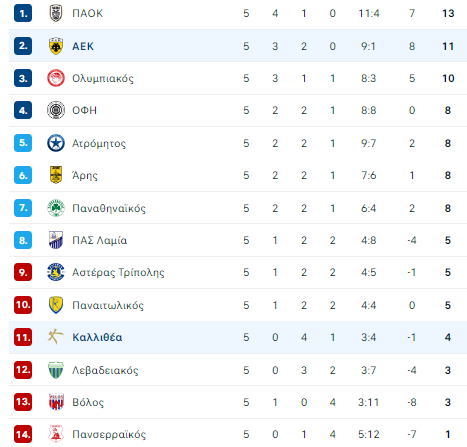Viewport: 467px width, 447px height.
Task: Select the Λεβαδειακός green shield crest
Action: tap(56, 370)
